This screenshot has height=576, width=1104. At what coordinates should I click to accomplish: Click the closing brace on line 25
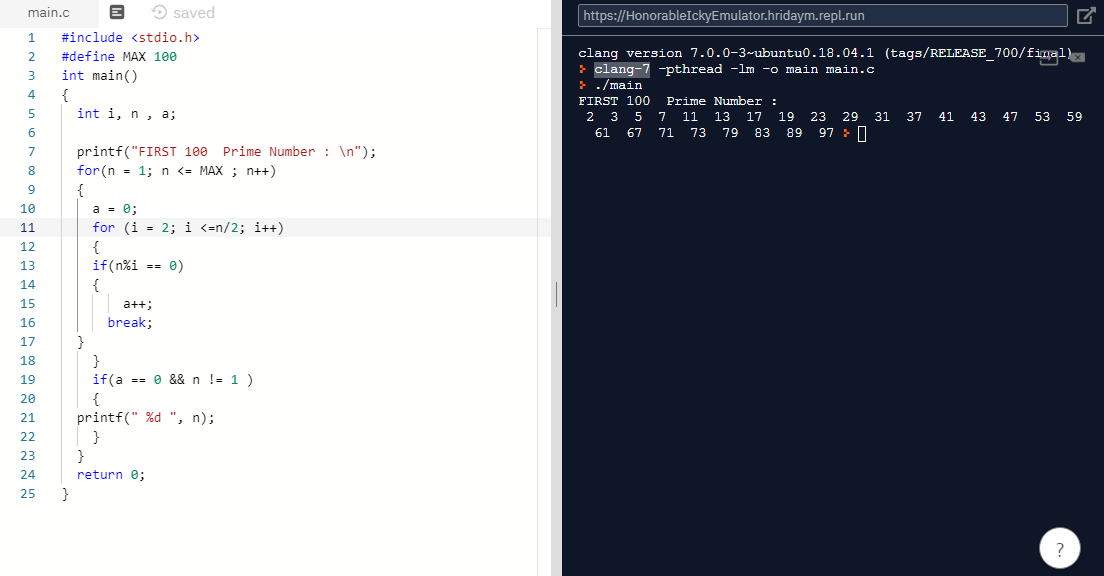[x=65, y=494]
